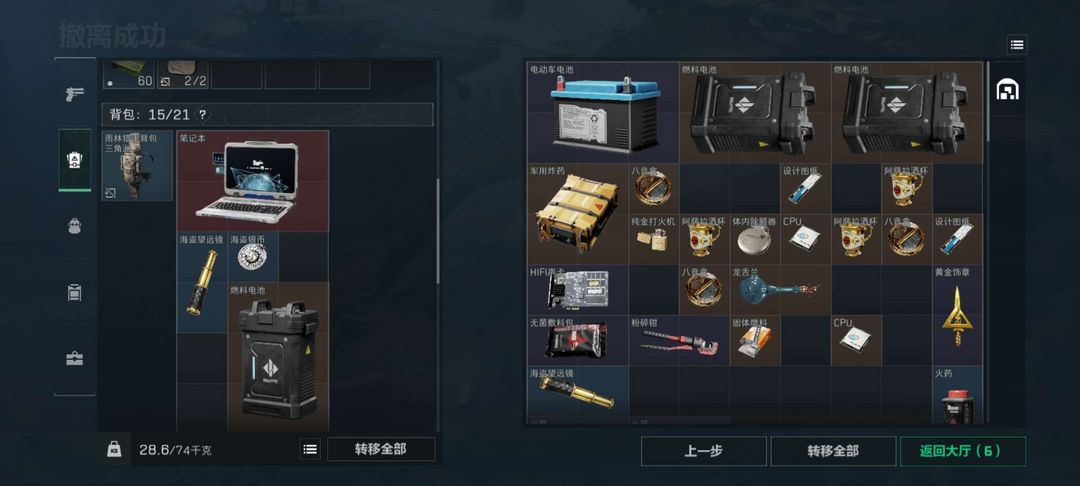Open the weapons pistol tab in sidebar
The image size is (1080, 486).
pos(74,94)
